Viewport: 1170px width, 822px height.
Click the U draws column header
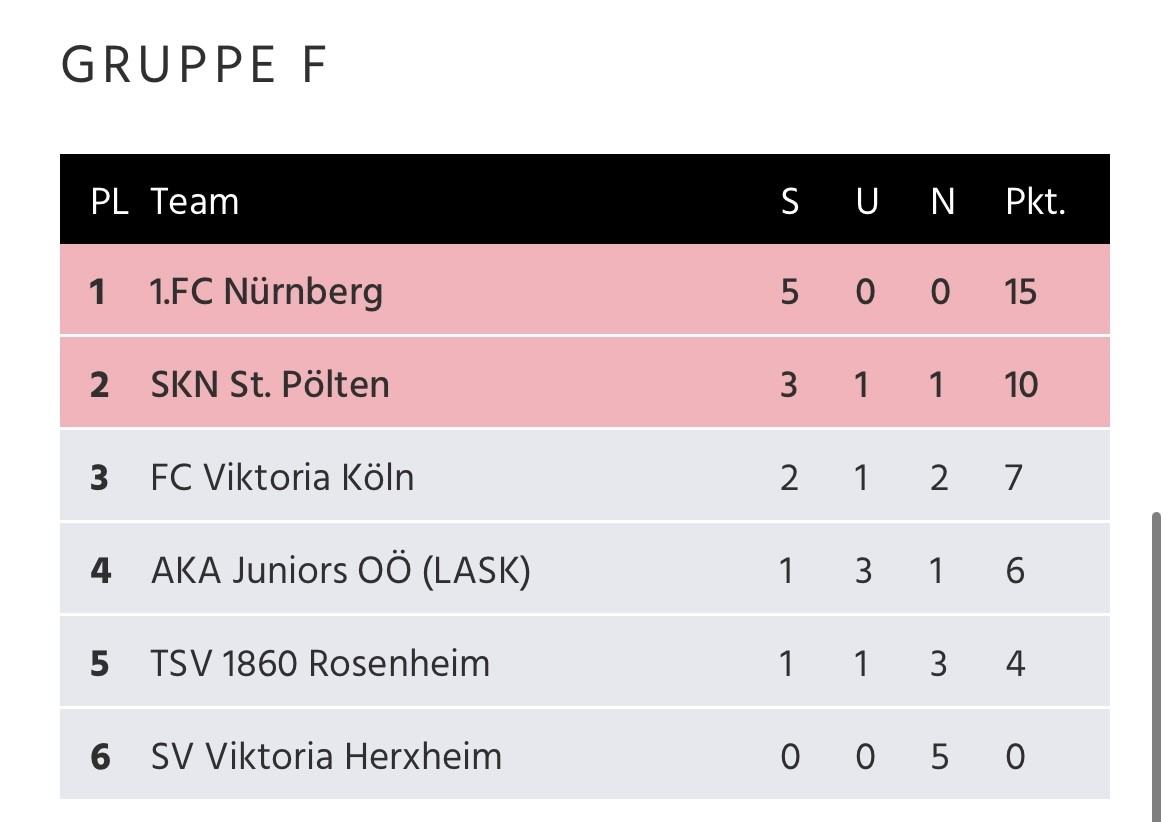tap(867, 201)
